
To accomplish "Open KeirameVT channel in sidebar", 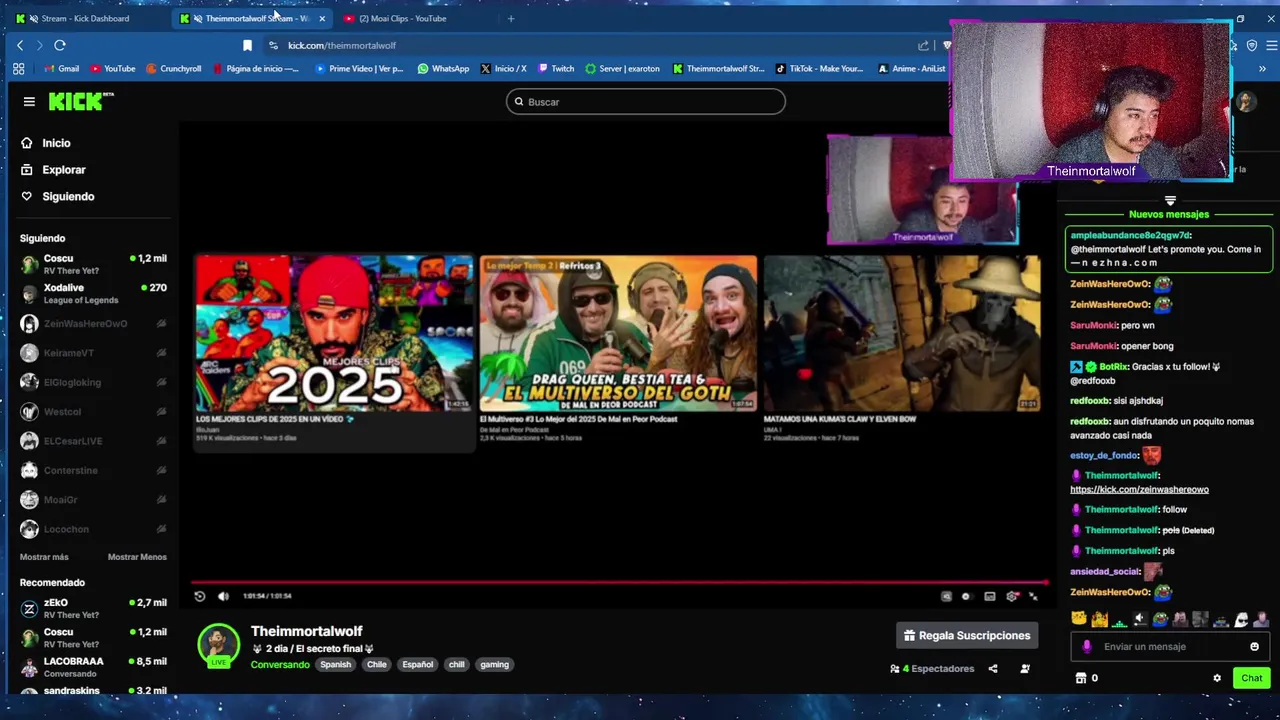I will tap(93, 353).
